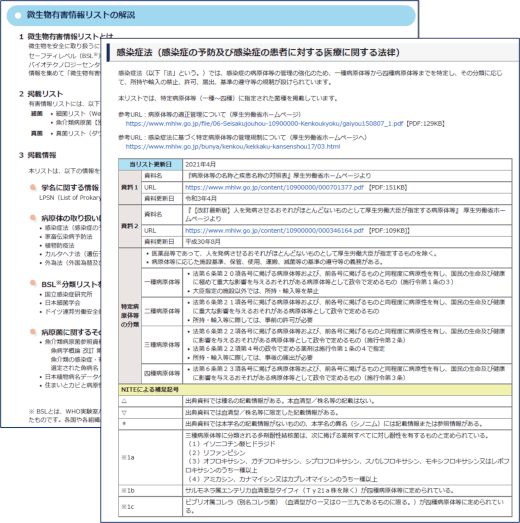Click the (1) イソニコチン酸ヒドラジド line
520x523 pixels.
point(231,444)
